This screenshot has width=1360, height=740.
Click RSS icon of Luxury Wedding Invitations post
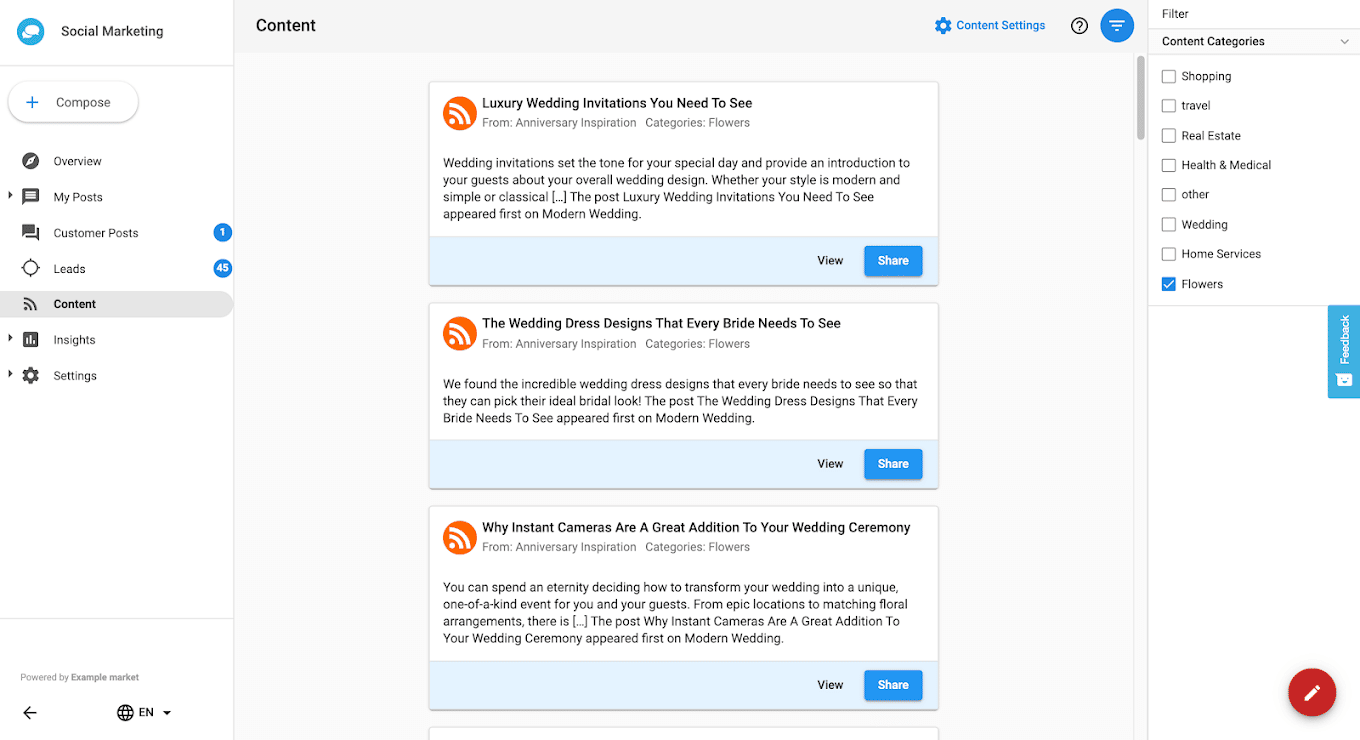click(459, 113)
